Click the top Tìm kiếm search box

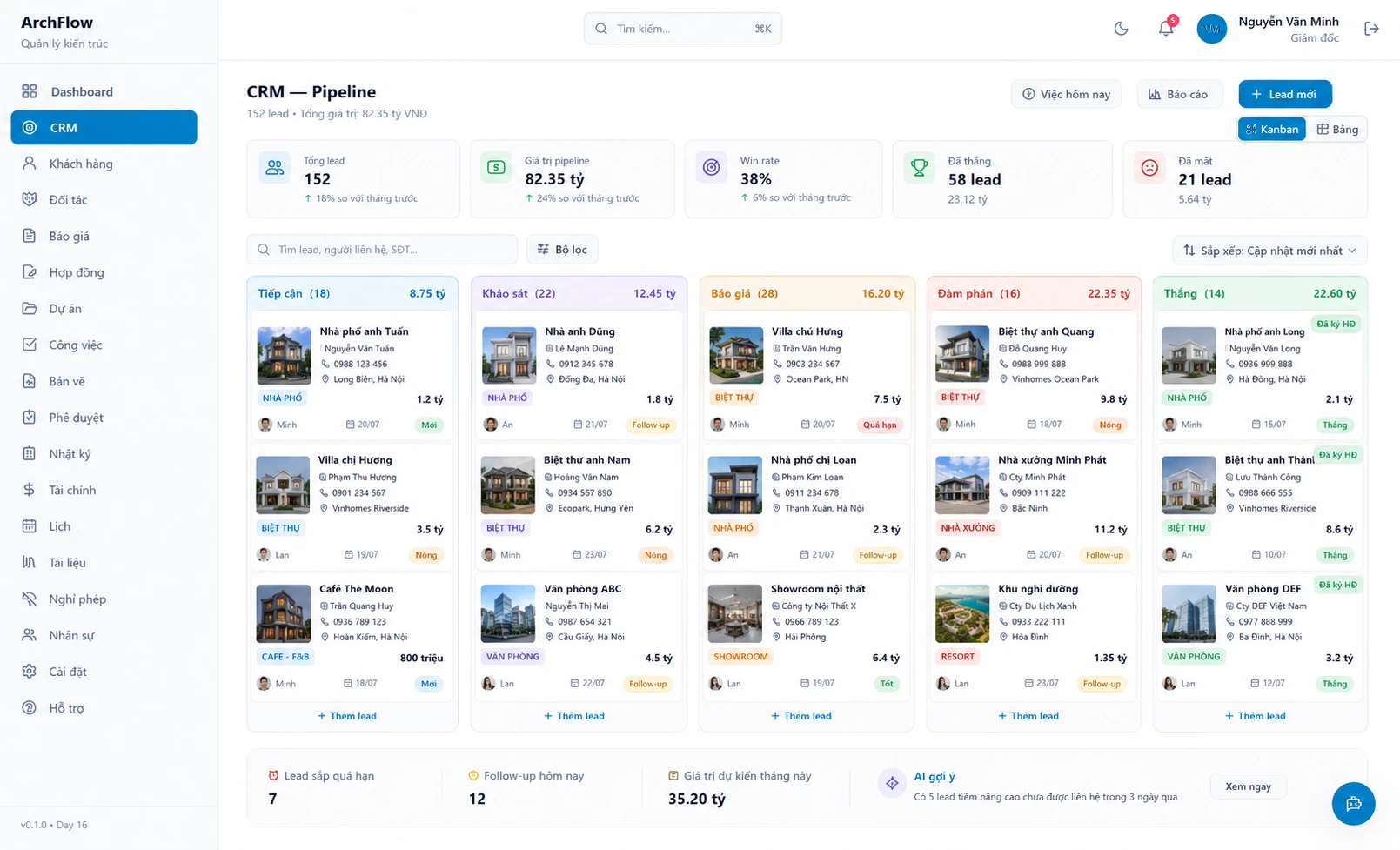click(683, 29)
